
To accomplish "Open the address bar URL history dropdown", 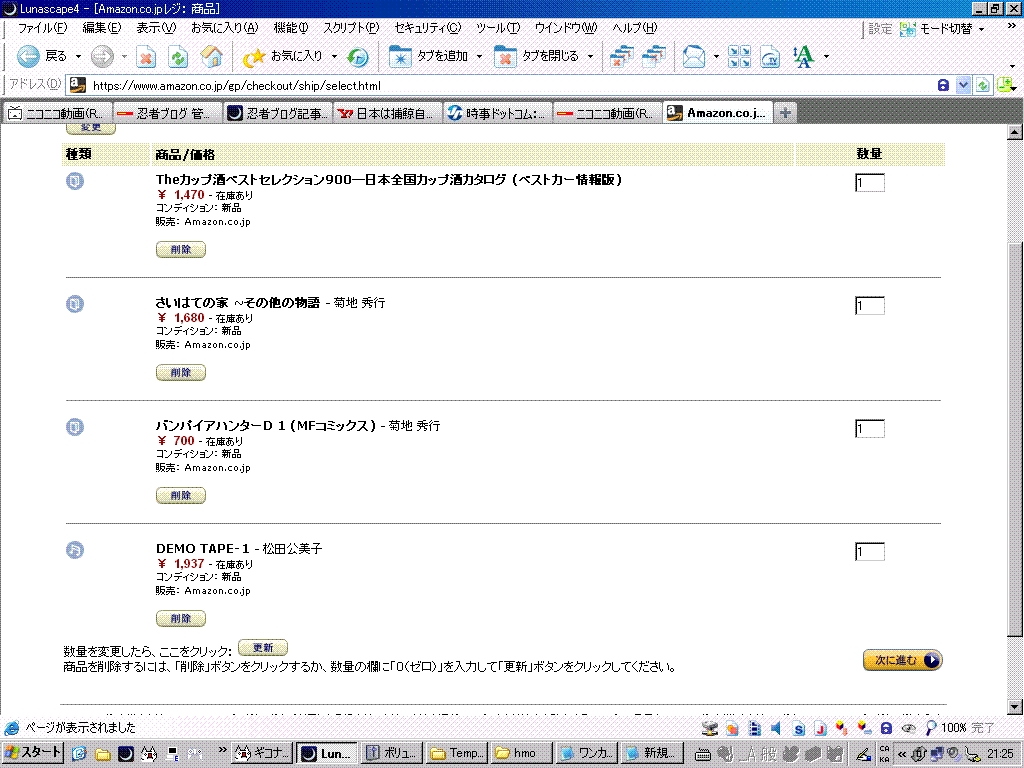I will [x=963, y=86].
